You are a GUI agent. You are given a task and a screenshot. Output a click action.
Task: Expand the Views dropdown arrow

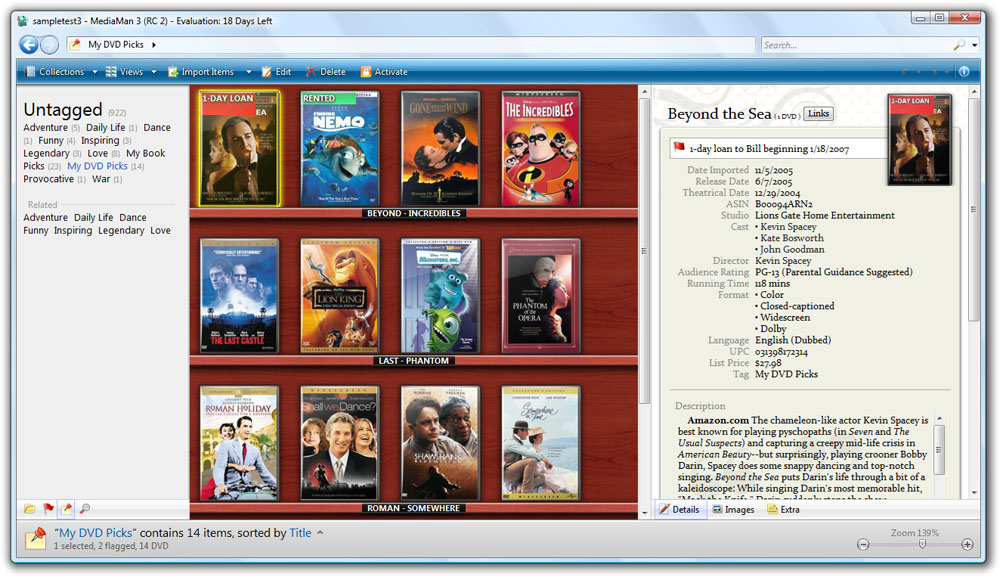(x=154, y=72)
